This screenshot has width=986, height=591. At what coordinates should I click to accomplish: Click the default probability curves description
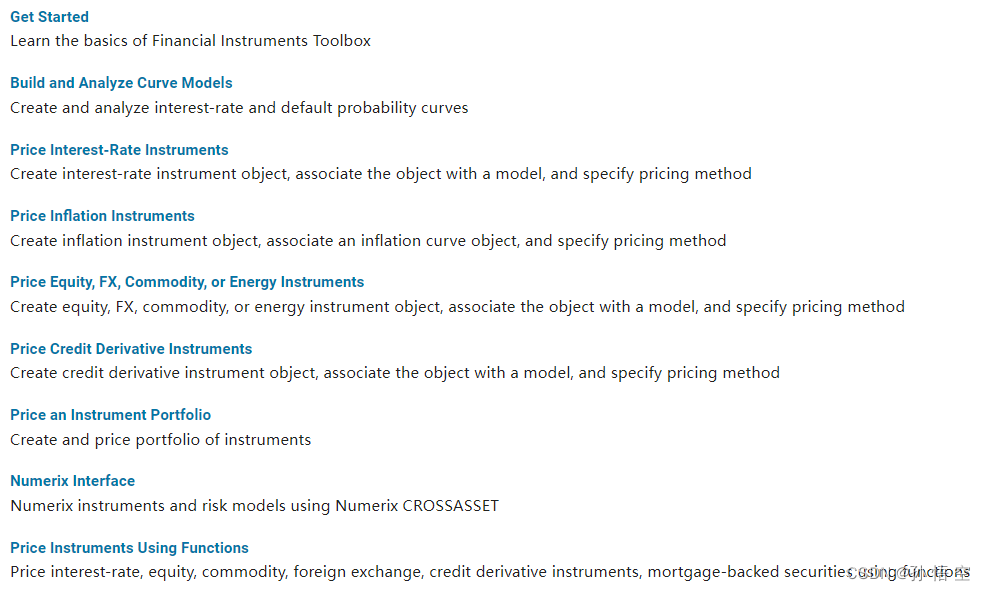(x=239, y=108)
